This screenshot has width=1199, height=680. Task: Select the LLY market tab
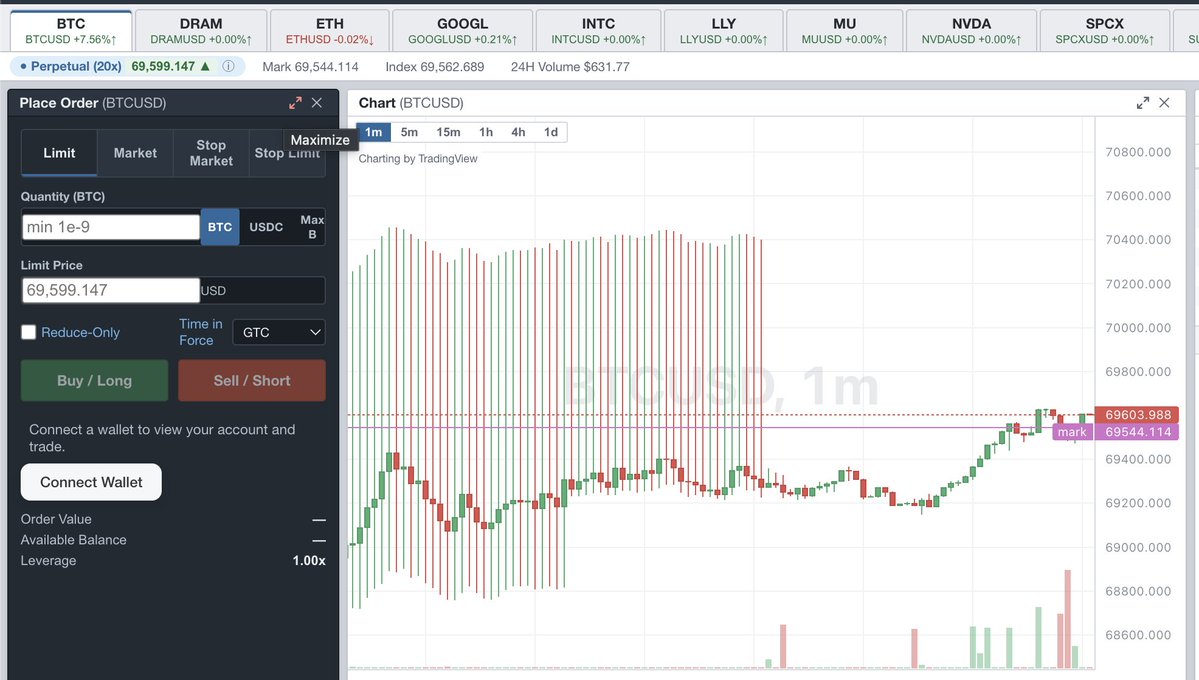pos(723,31)
